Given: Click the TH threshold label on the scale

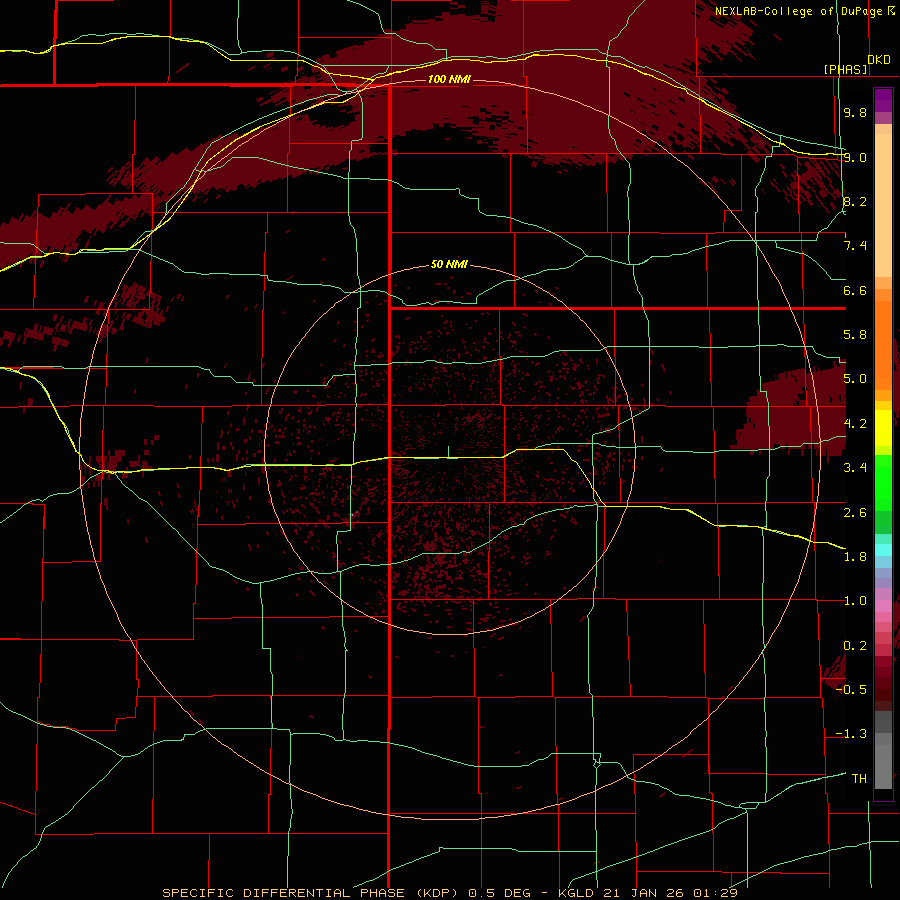Looking at the screenshot, I should coord(859,779).
